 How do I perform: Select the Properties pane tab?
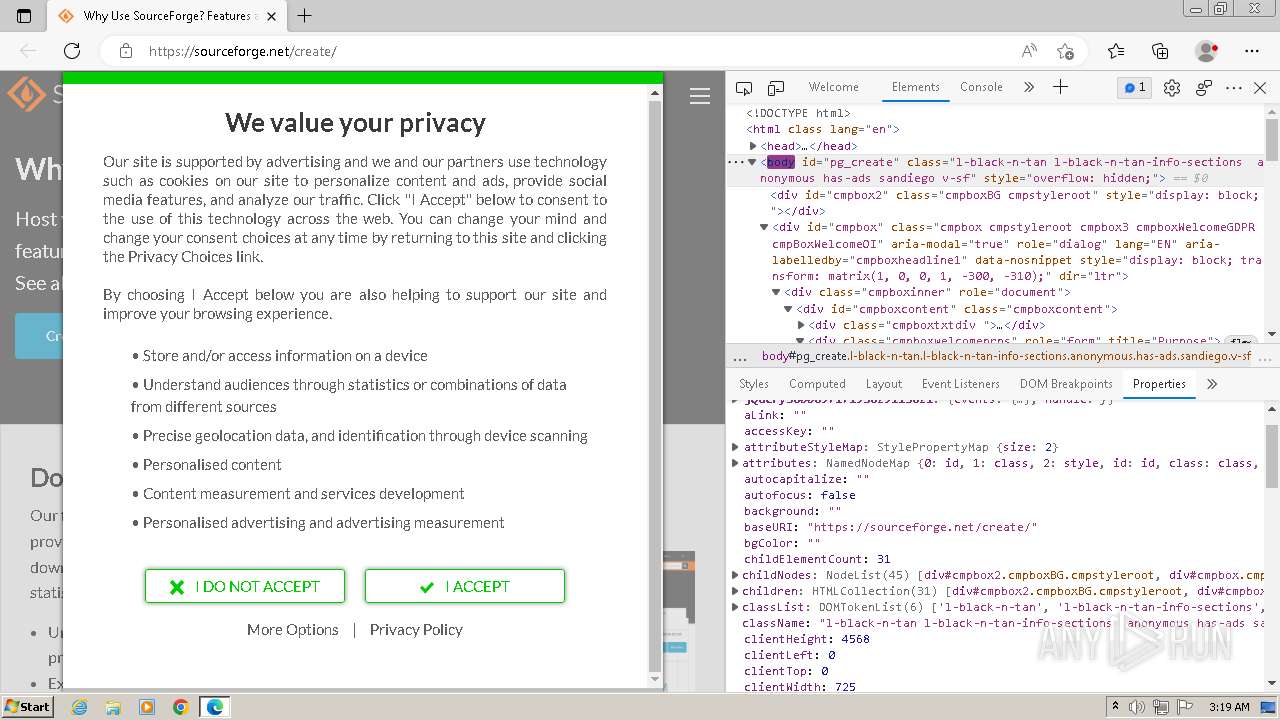tap(1159, 384)
